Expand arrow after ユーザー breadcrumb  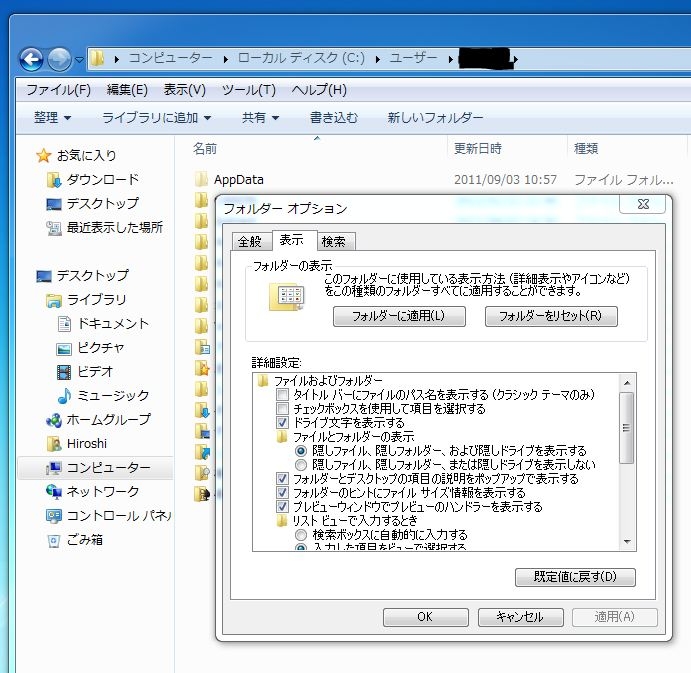tap(450, 59)
